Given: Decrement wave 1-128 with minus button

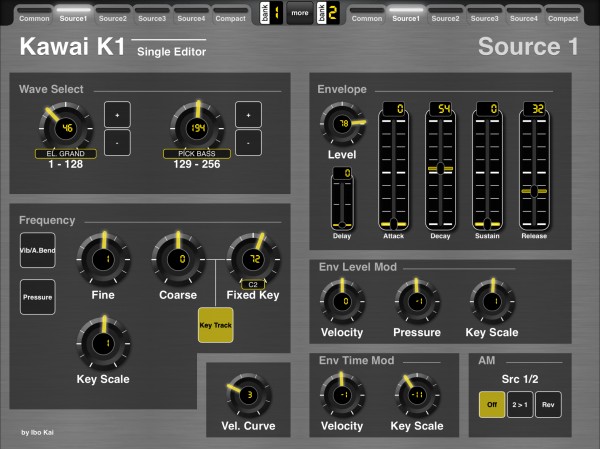Looking at the screenshot, I should tap(117, 143).
